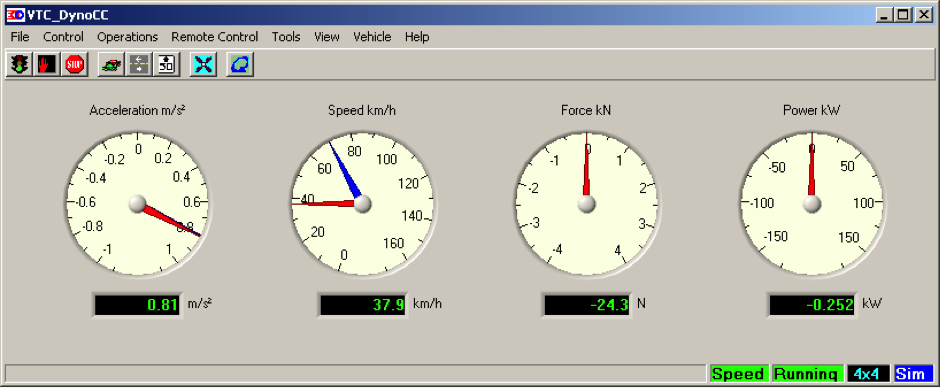Click the Force kN gauge title label
The image size is (941, 388).
pos(586,110)
